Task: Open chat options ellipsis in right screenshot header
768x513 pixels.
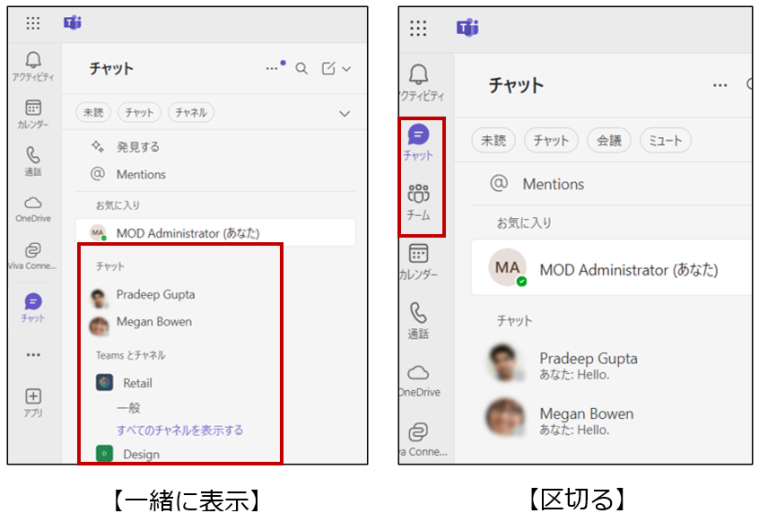Action: click(720, 85)
